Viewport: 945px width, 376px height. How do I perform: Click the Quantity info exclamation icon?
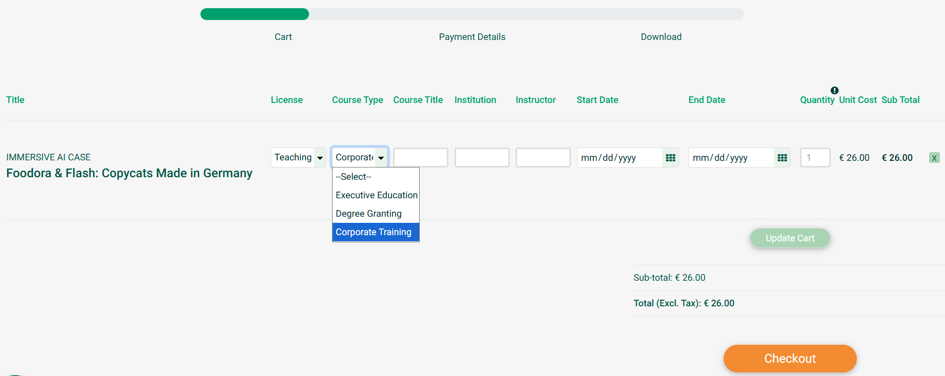[835, 90]
